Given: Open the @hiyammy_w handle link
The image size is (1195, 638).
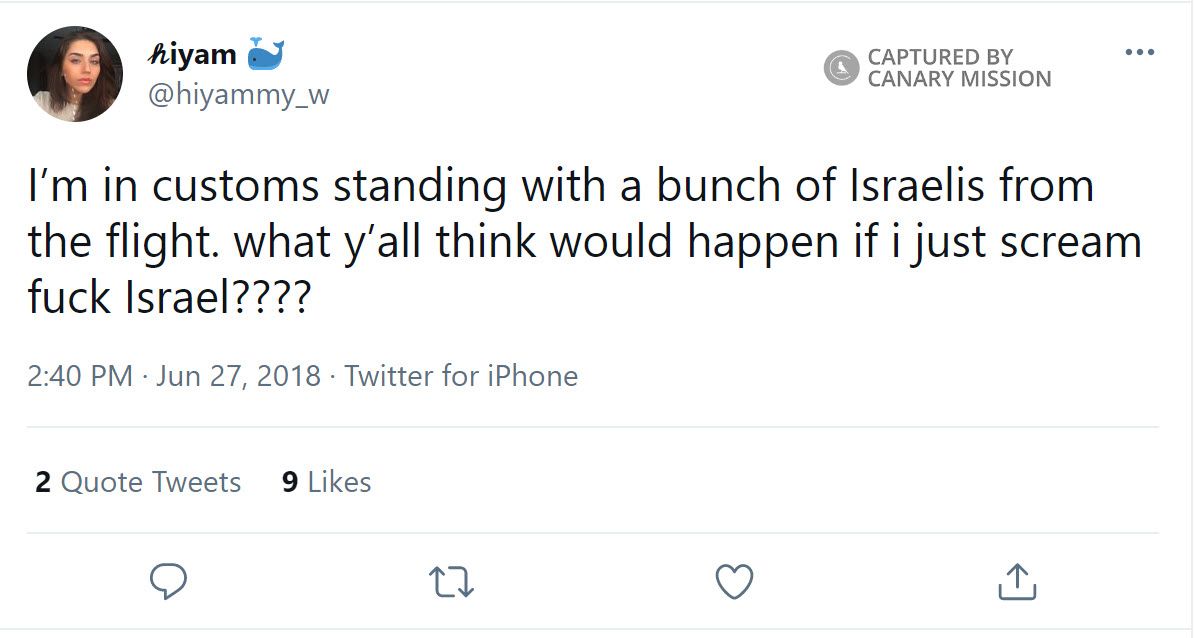Looking at the screenshot, I should coord(238,95).
